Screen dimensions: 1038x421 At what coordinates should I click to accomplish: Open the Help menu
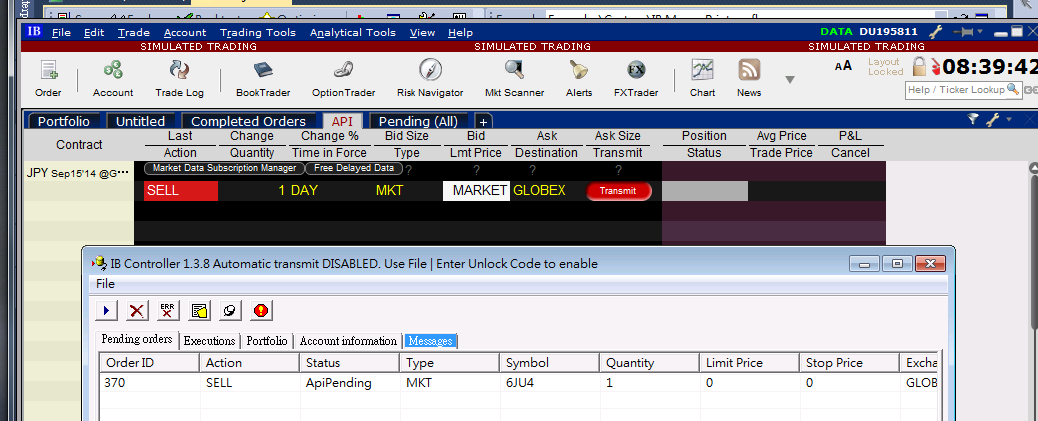click(x=460, y=32)
